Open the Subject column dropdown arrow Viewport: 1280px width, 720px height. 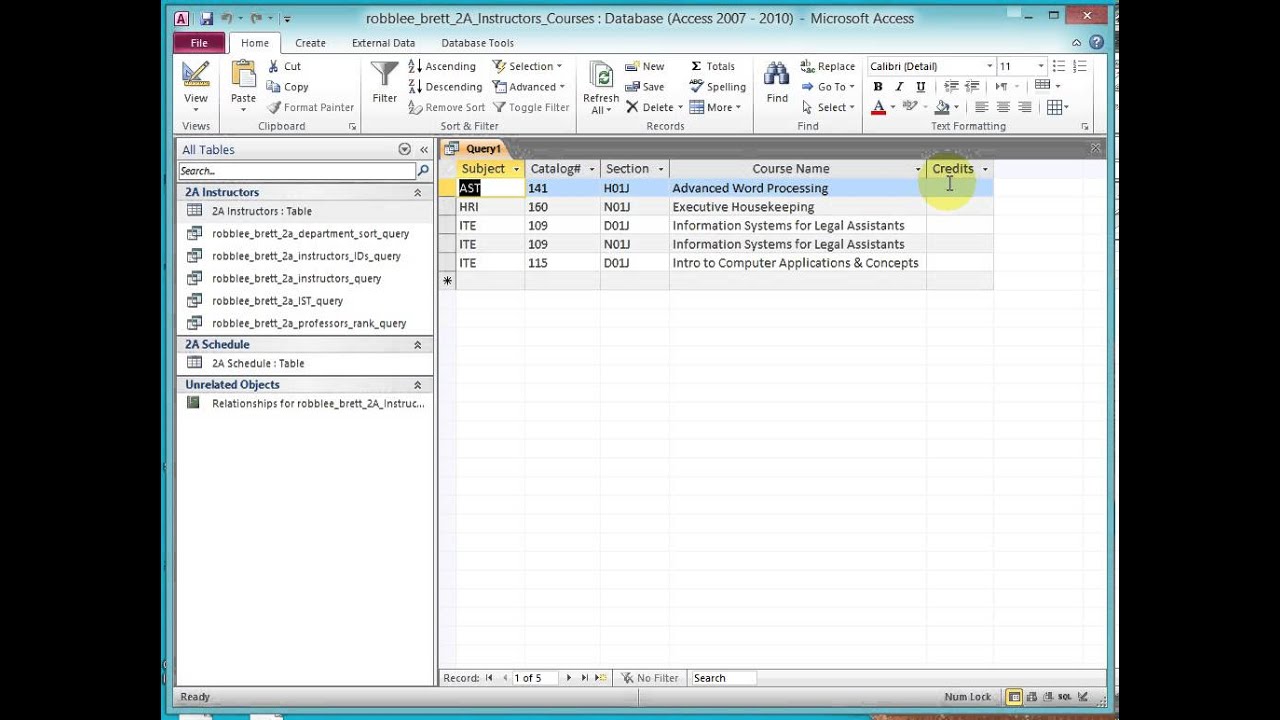(516, 169)
